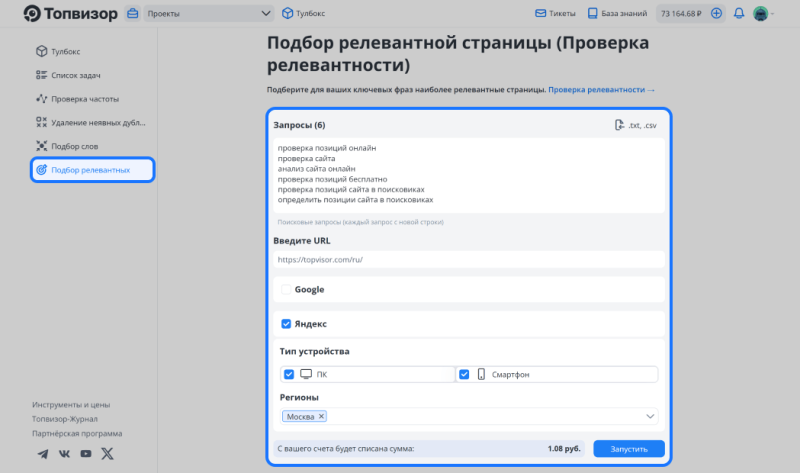This screenshot has width=800, height=473.
Task: Open Инструменты и цены link
Action: [x=71, y=405]
